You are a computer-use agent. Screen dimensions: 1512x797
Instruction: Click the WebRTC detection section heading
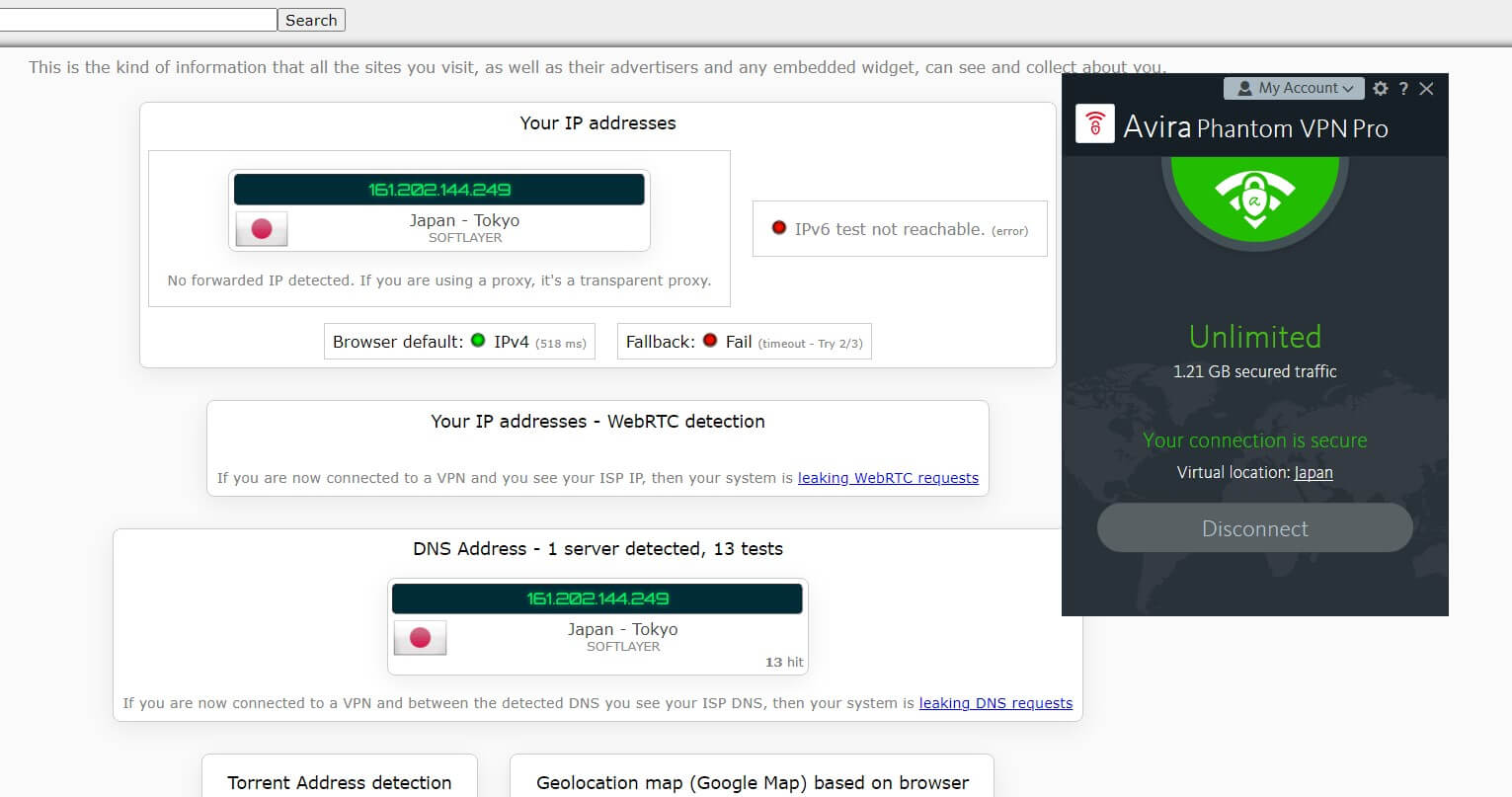(x=597, y=422)
